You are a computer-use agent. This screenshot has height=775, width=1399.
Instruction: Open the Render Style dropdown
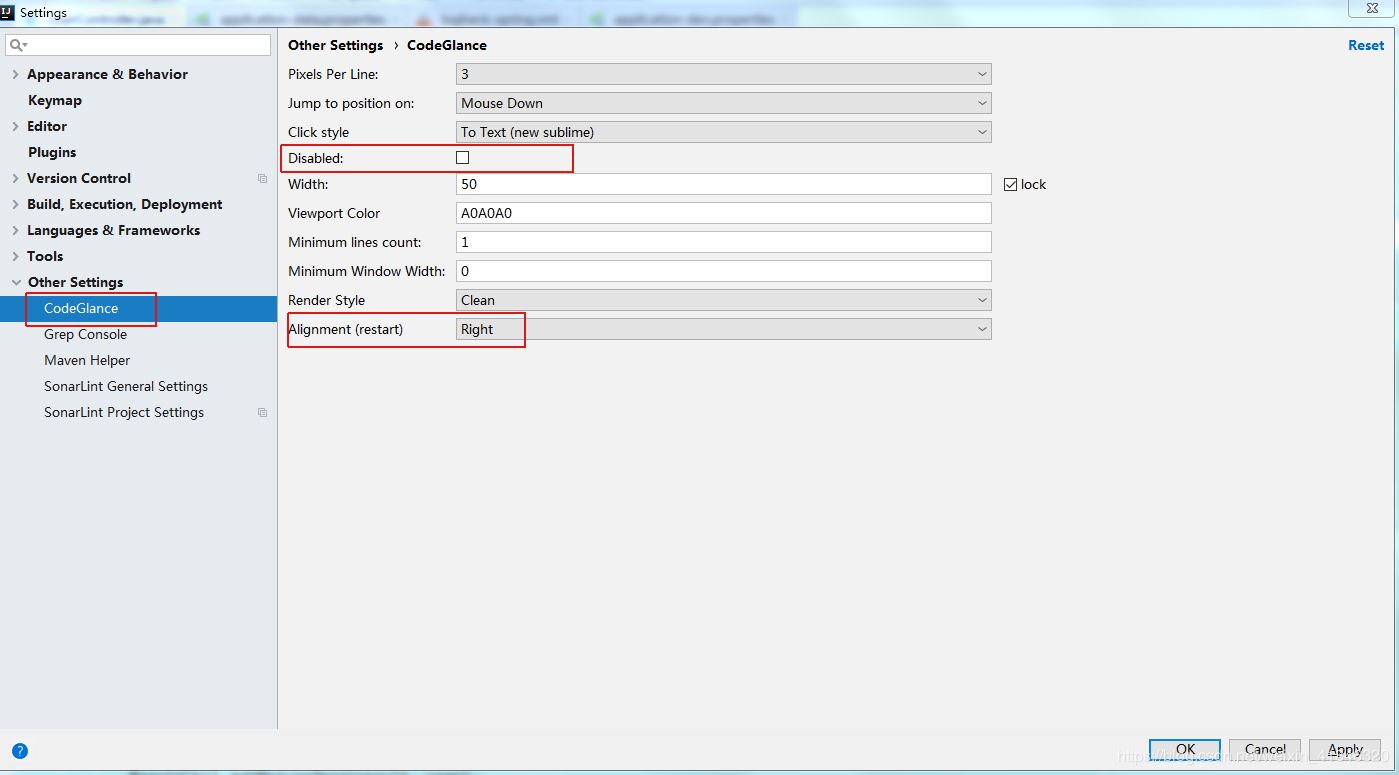coord(724,300)
